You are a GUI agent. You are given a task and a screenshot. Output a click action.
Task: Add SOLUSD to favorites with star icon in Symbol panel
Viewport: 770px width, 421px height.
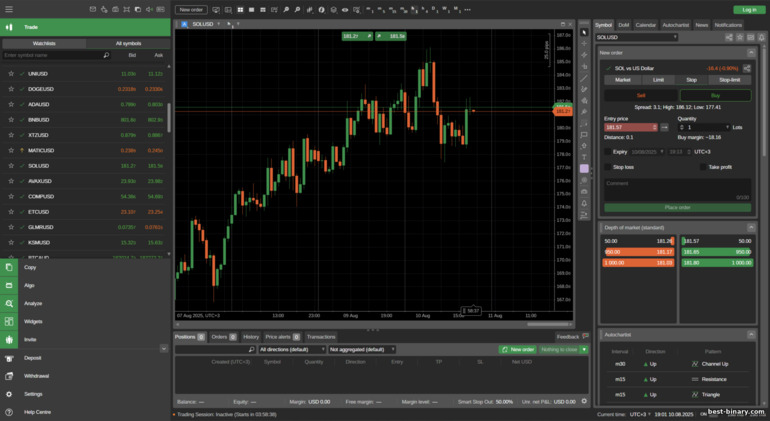(740, 37)
